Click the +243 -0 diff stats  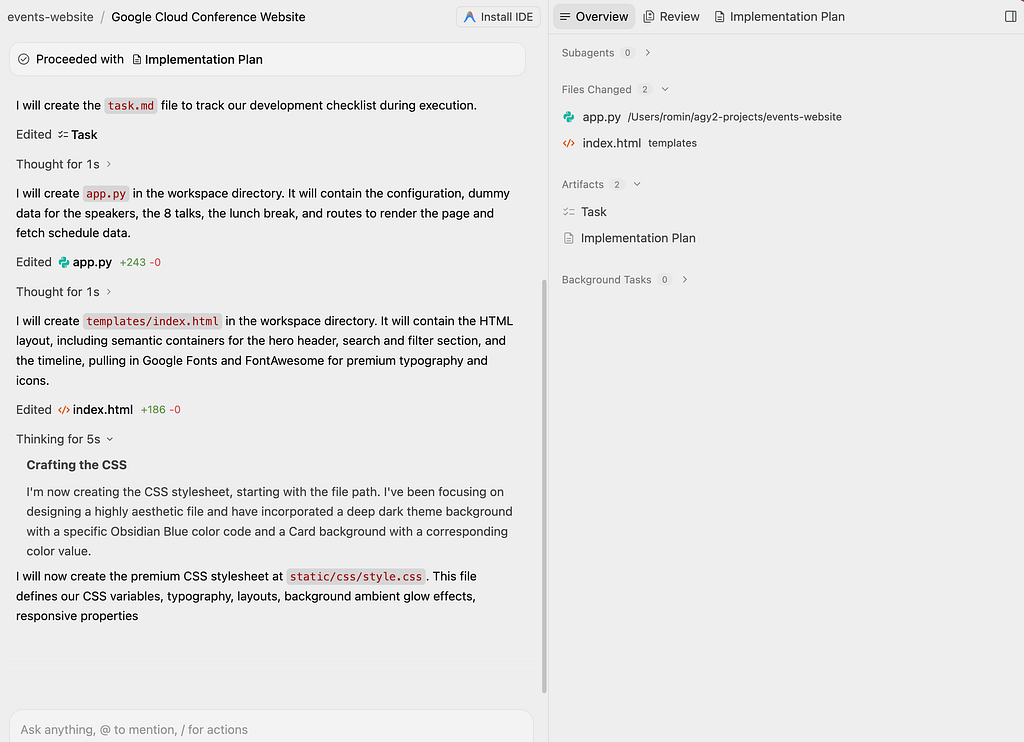(140, 262)
